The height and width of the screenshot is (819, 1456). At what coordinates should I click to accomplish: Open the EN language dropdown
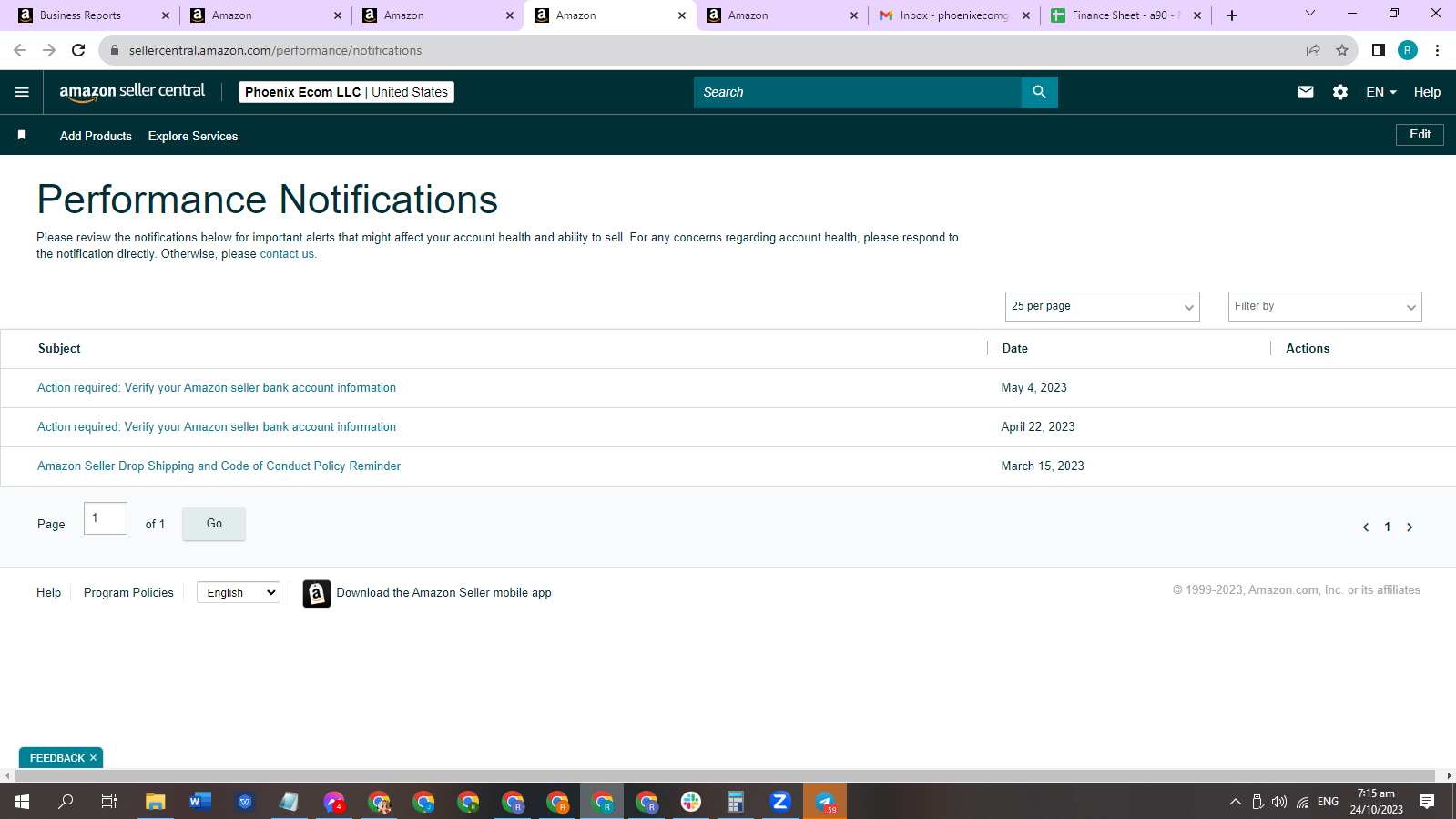tap(1381, 92)
